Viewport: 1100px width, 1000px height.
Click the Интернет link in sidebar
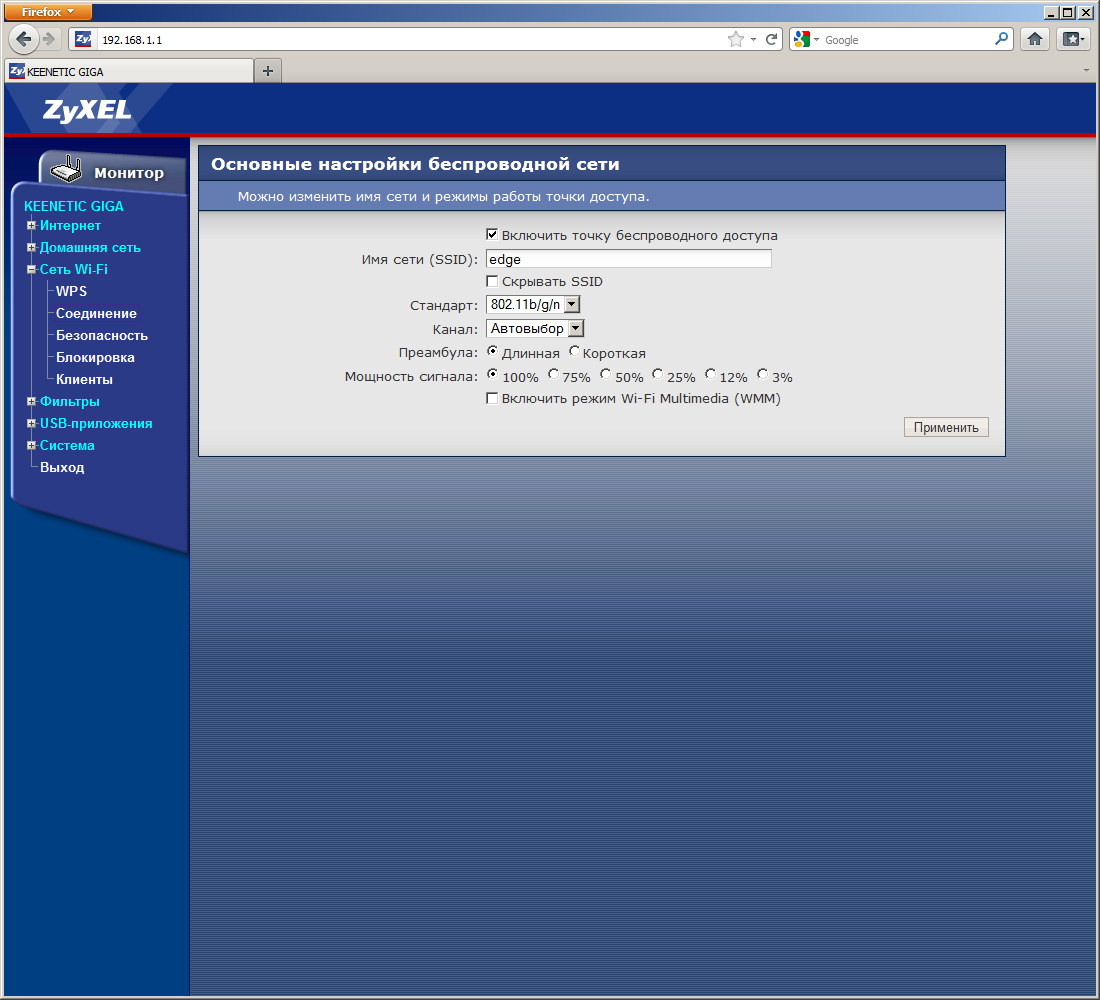click(x=70, y=225)
